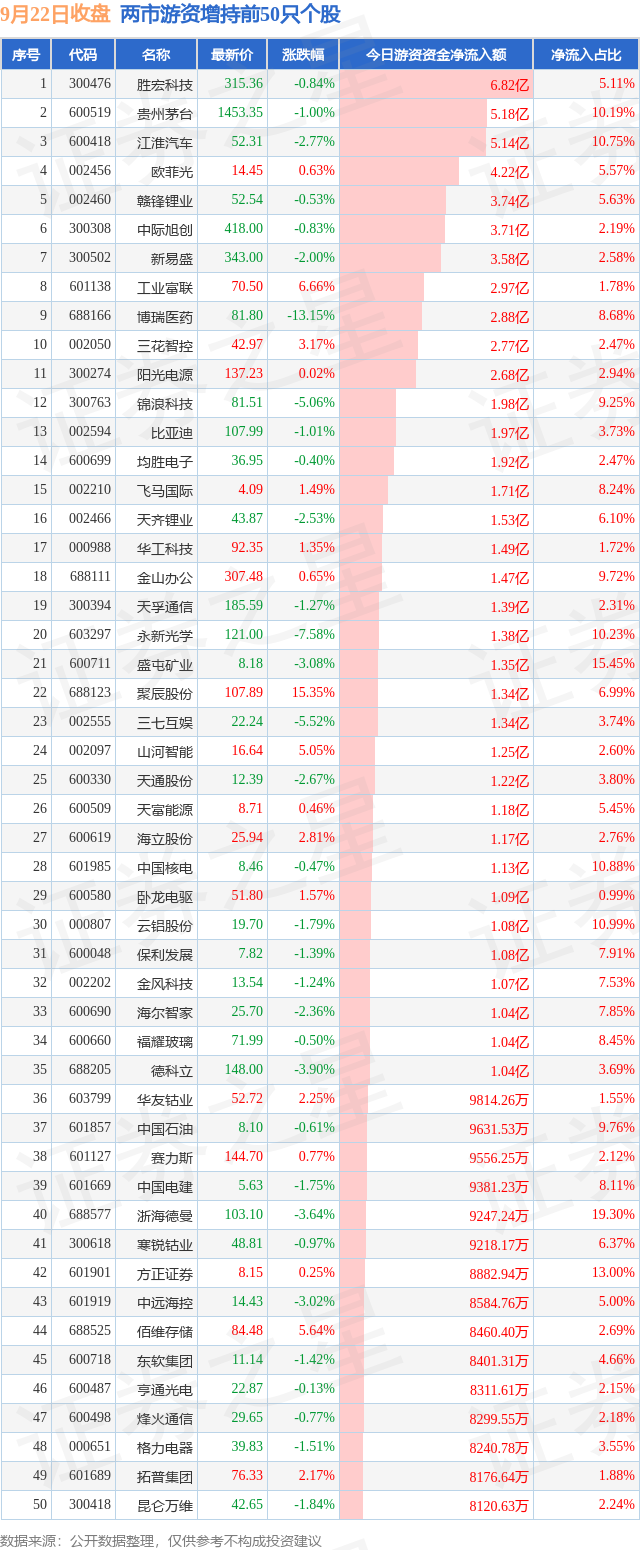Select stock name 中国核电

point(164,867)
